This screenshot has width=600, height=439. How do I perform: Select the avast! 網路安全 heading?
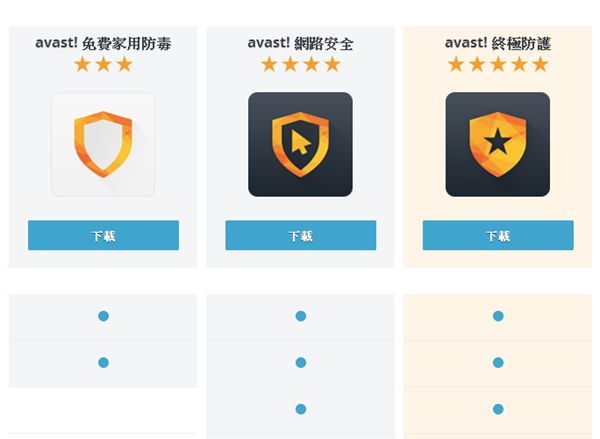click(300, 44)
